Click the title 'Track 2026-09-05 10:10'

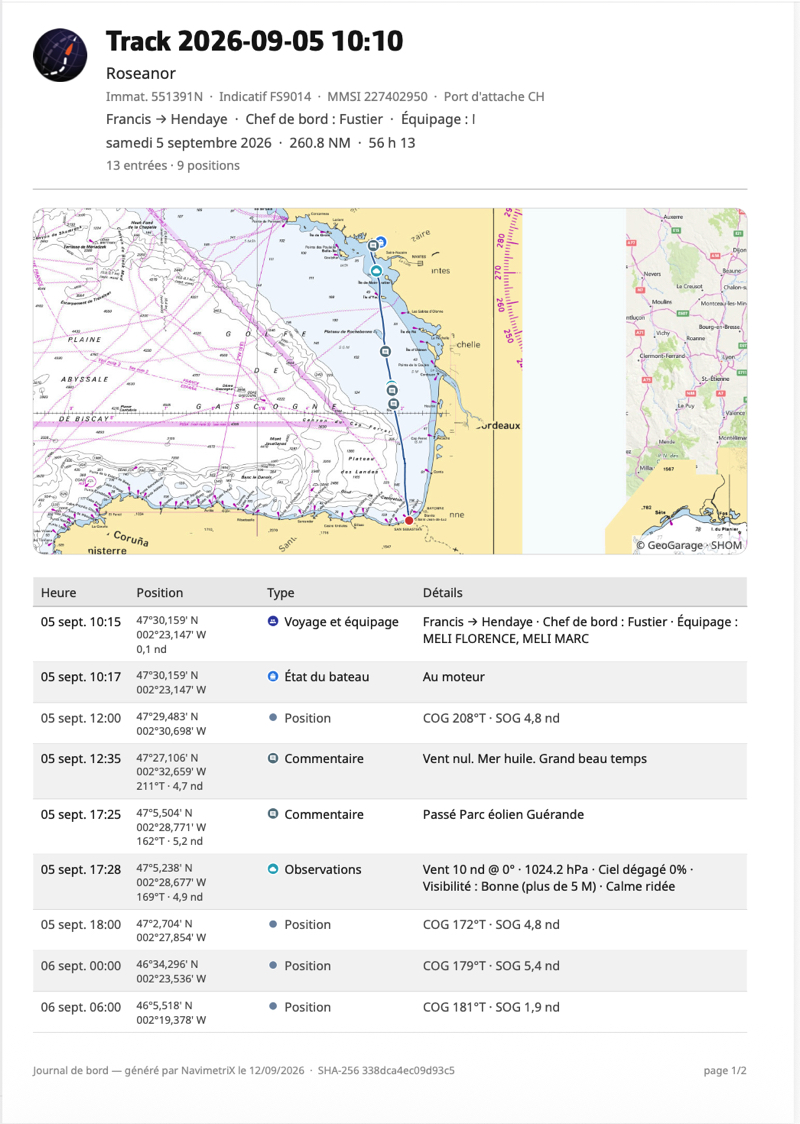pyautogui.click(x=254, y=42)
